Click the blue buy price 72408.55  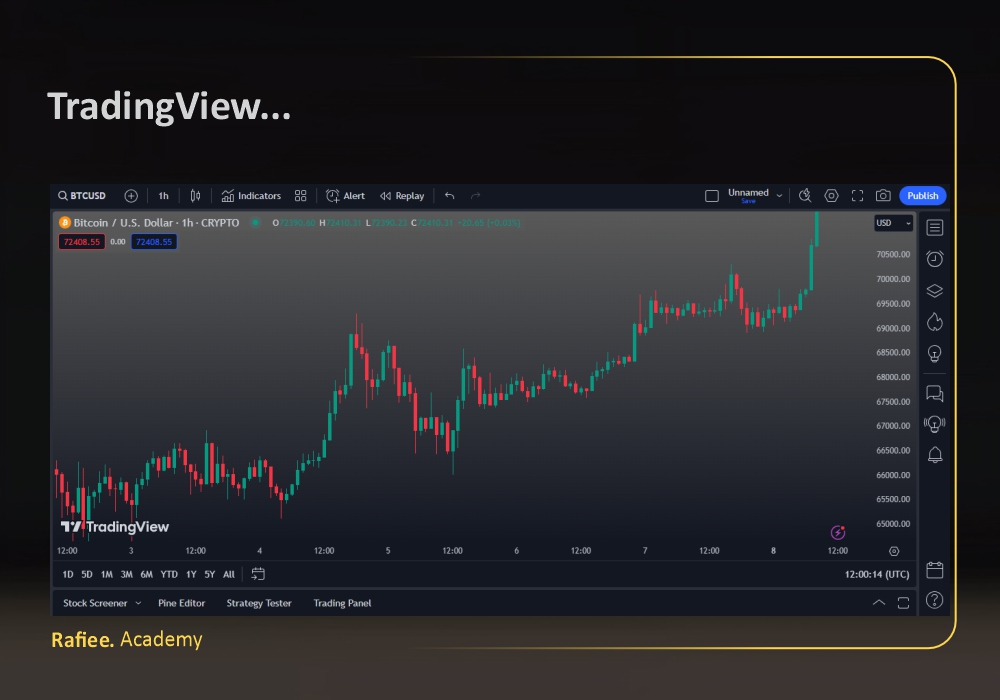coord(154,242)
